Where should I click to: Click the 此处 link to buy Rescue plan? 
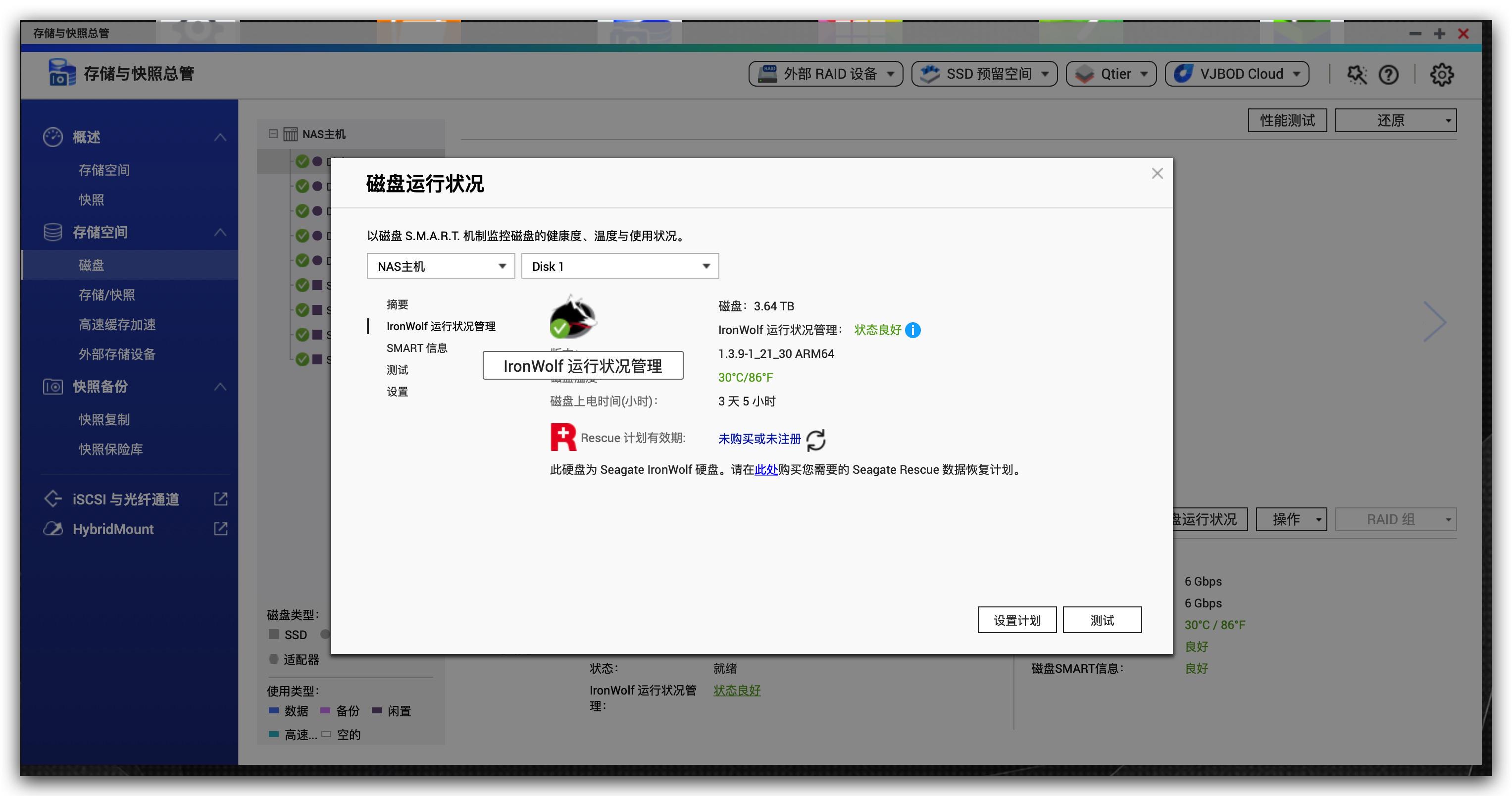766,470
